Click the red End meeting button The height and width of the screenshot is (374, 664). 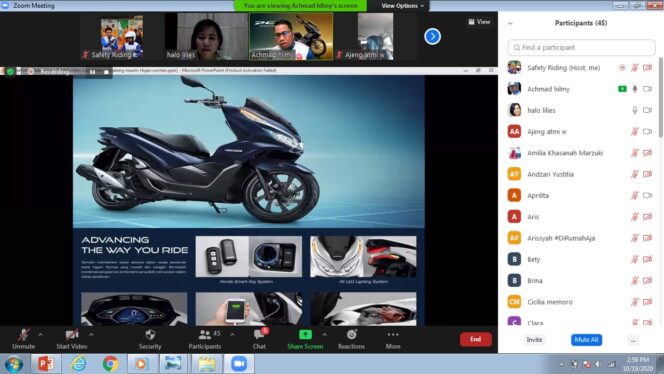click(x=476, y=339)
